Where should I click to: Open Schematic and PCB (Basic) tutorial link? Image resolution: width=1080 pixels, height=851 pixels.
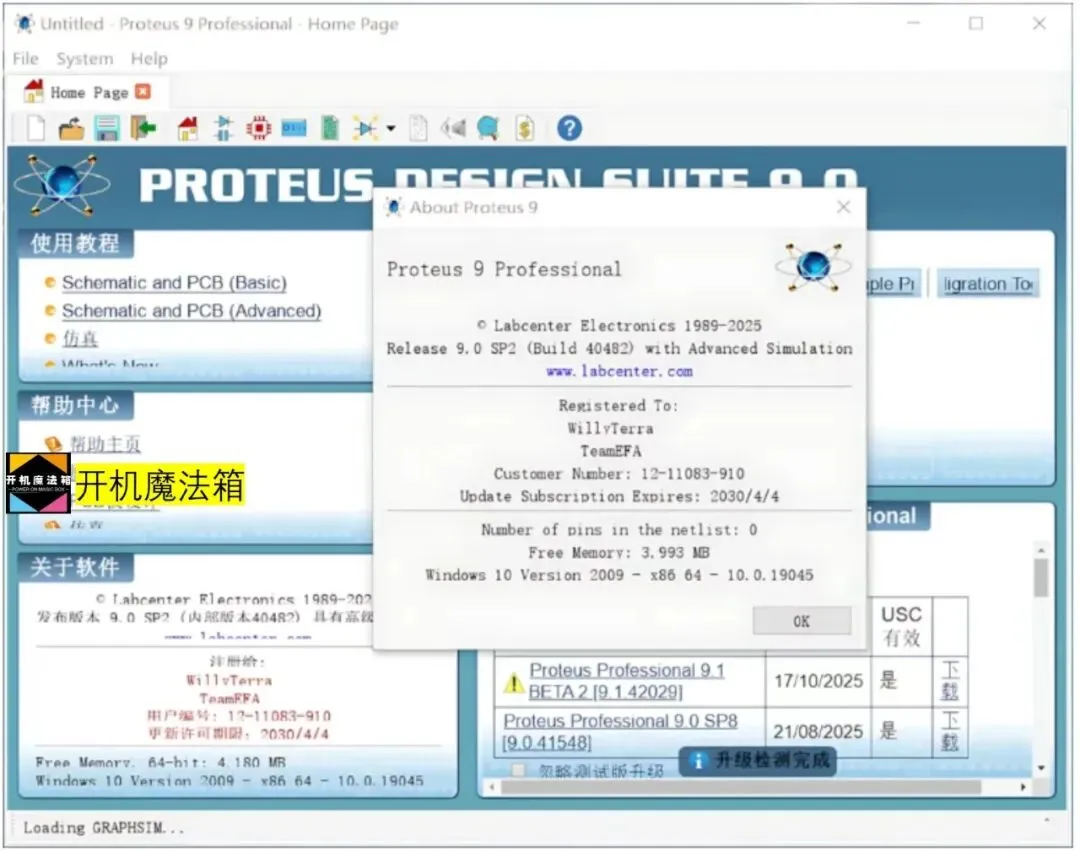[x=174, y=282]
